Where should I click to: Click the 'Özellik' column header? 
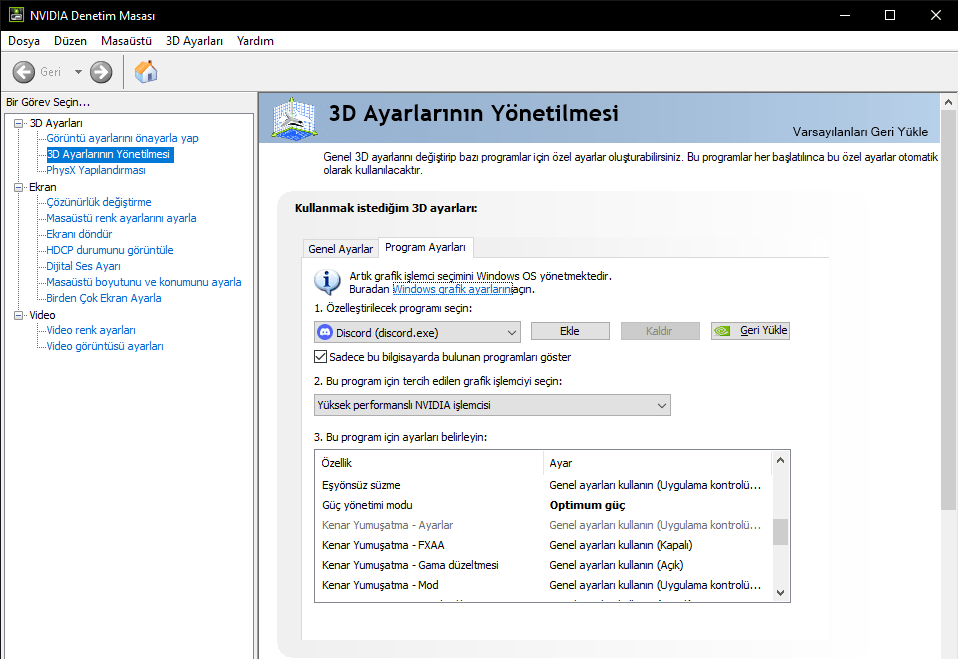[429, 463]
